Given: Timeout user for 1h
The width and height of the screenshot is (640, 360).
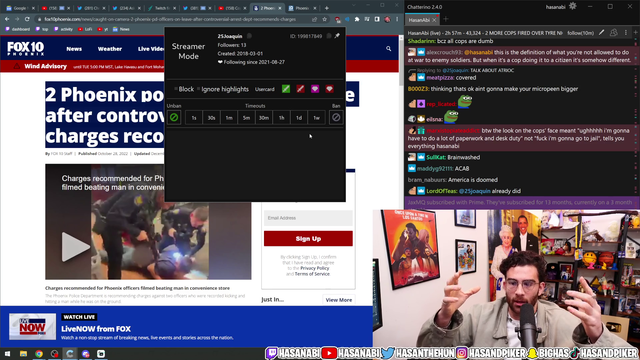Looking at the screenshot, I should (x=282, y=118).
